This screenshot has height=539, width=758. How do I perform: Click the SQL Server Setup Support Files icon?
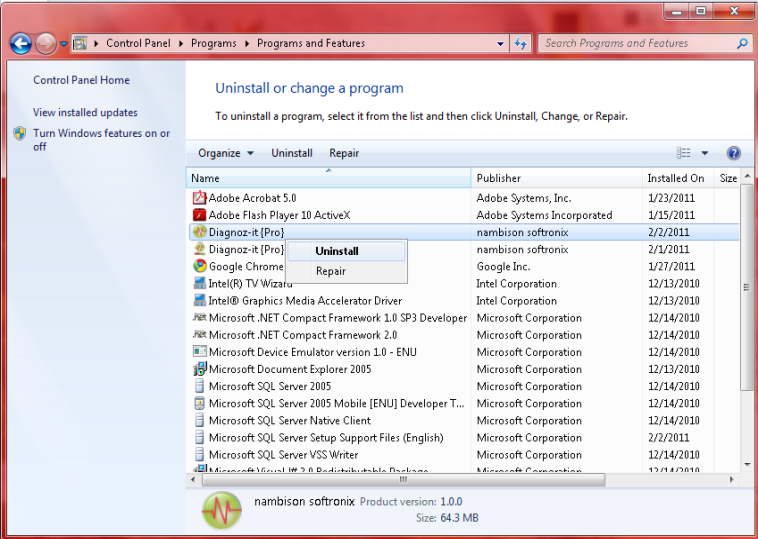point(199,437)
